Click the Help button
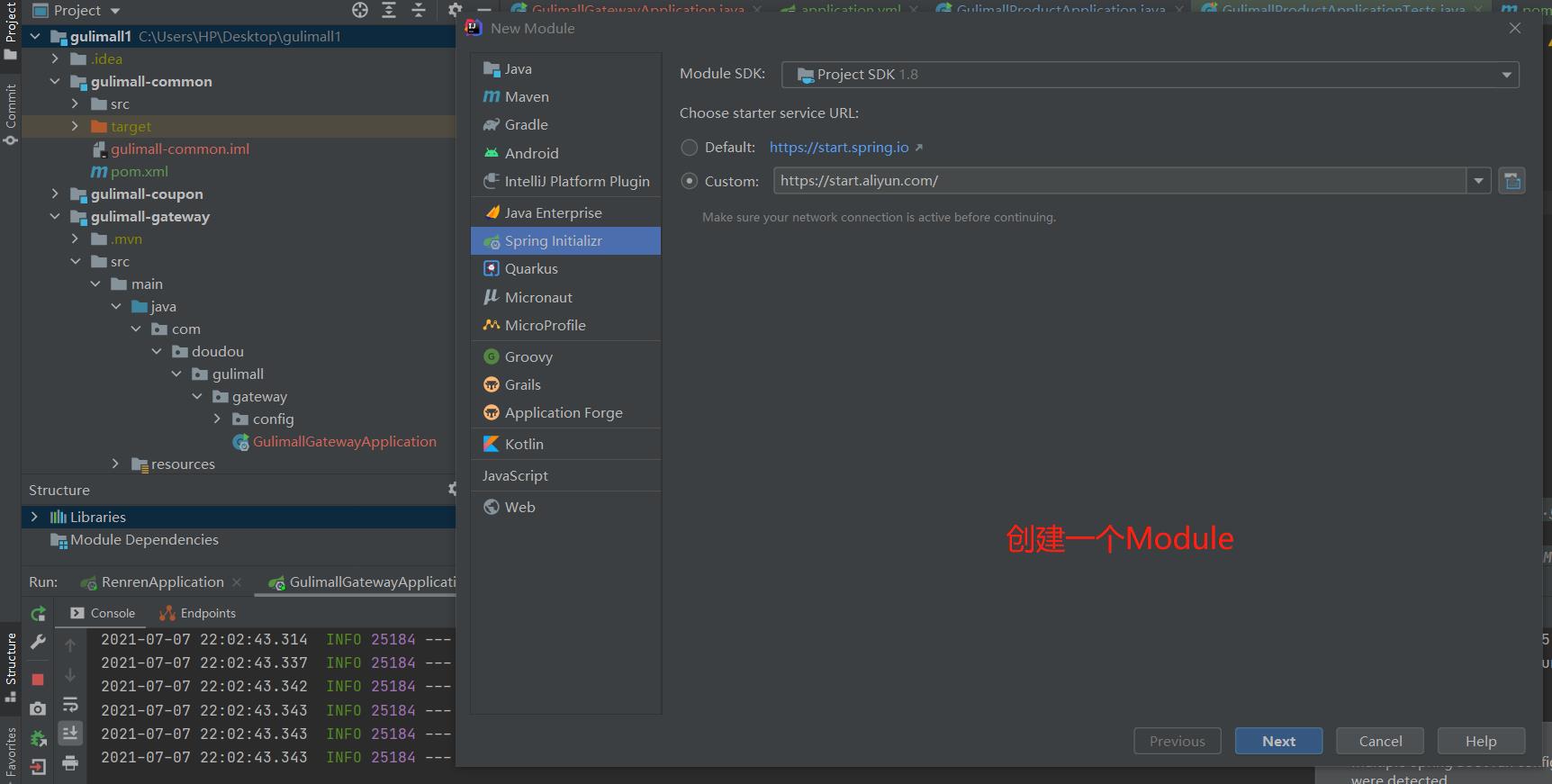Screen dimensions: 1552x784 pyautogui.click(x=1481, y=741)
